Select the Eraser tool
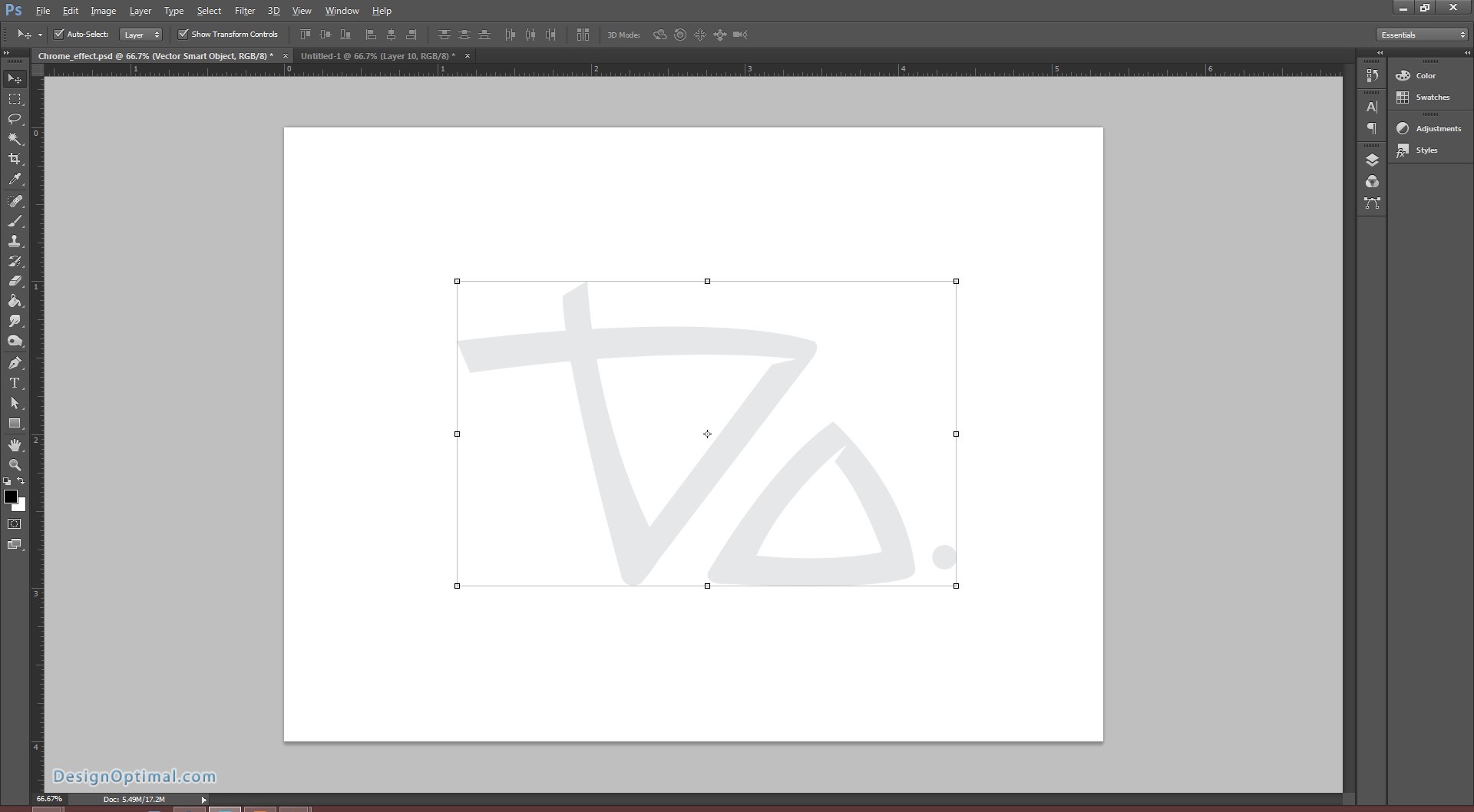 tap(15, 281)
